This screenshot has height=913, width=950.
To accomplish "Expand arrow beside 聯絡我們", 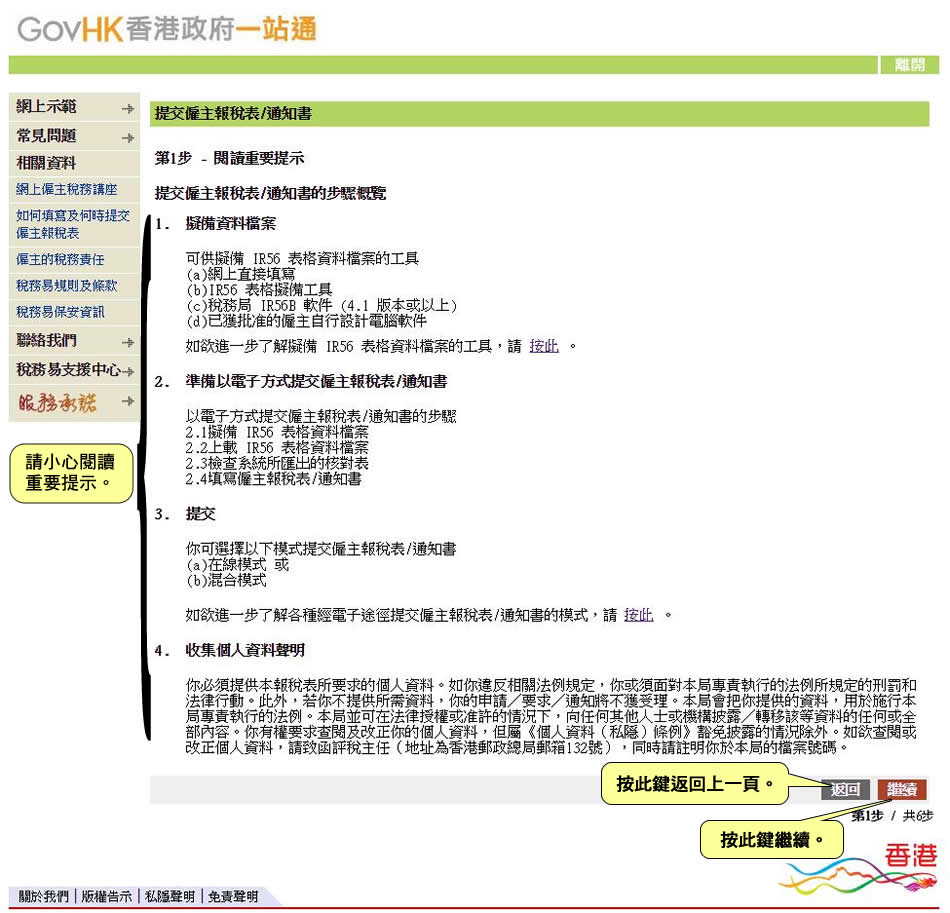I will tap(128, 342).
